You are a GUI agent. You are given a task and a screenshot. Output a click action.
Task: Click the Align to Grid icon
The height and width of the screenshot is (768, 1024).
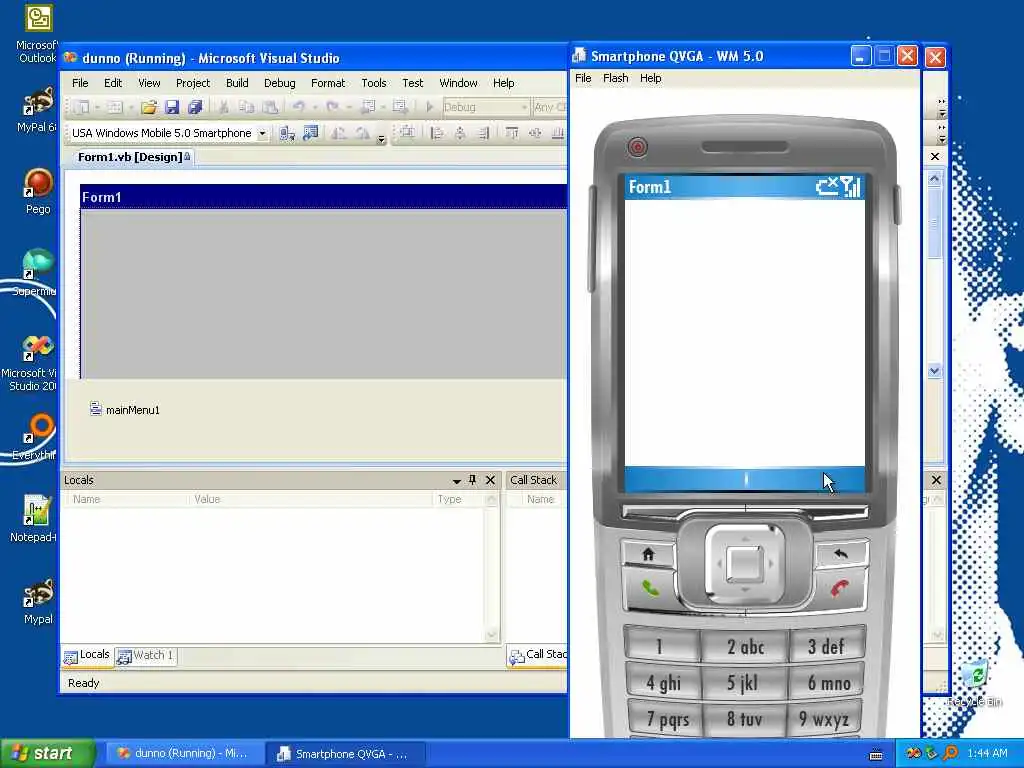point(408,133)
